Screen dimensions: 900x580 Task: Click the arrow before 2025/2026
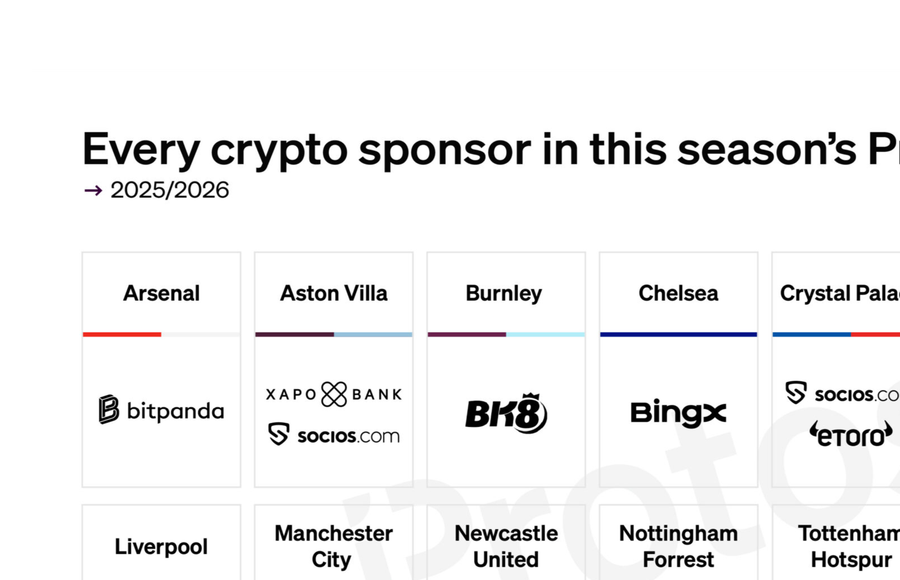(93, 190)
